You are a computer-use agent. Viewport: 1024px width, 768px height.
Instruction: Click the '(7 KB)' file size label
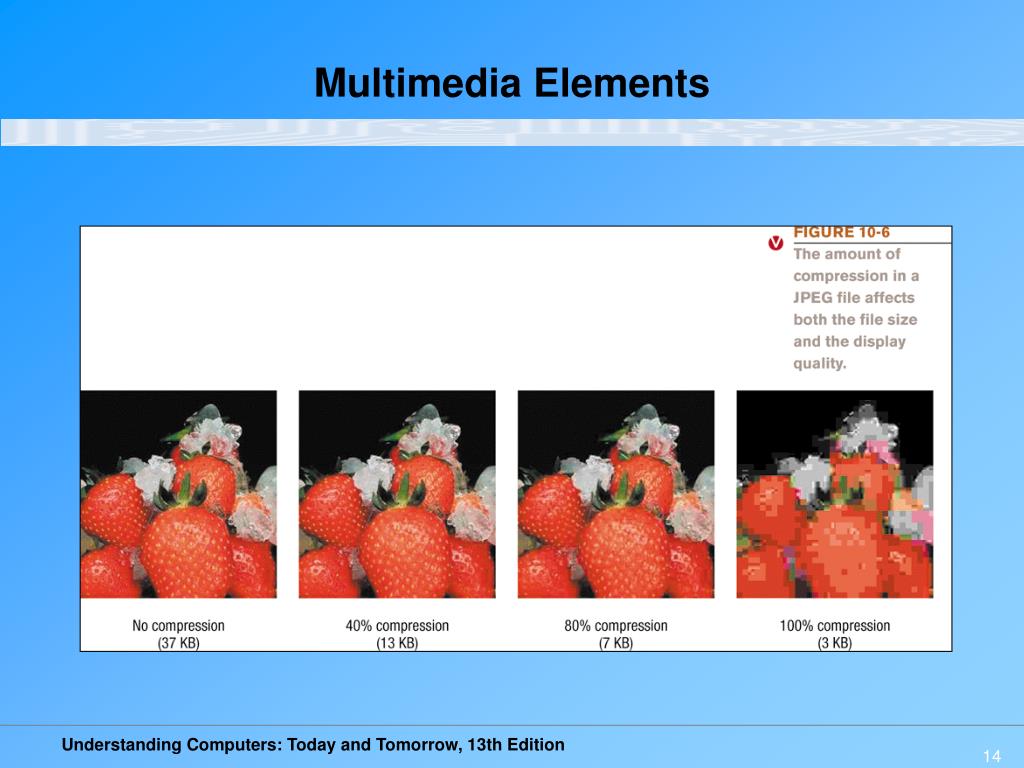[x=616, y=643]
